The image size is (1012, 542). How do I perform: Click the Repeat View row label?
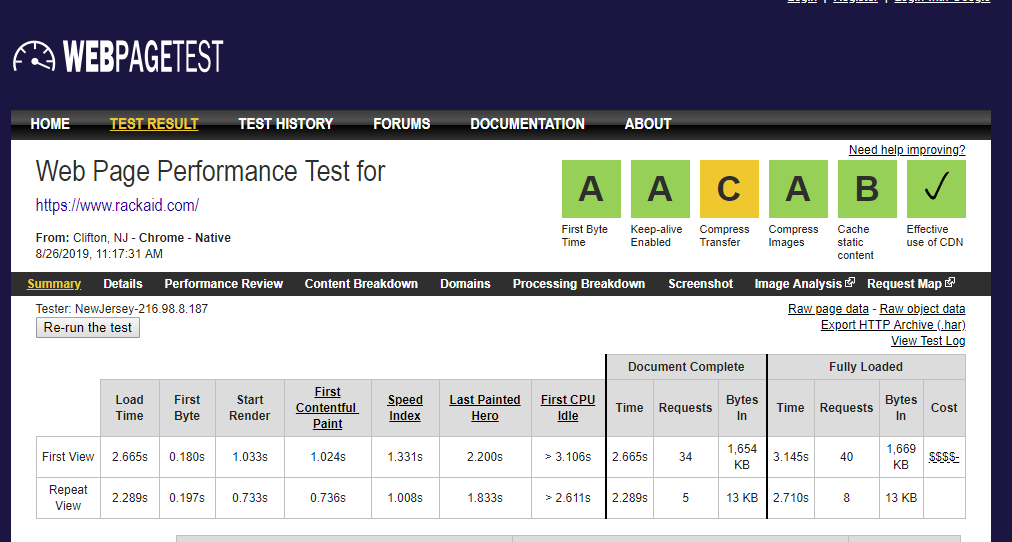tap(68, 497)
